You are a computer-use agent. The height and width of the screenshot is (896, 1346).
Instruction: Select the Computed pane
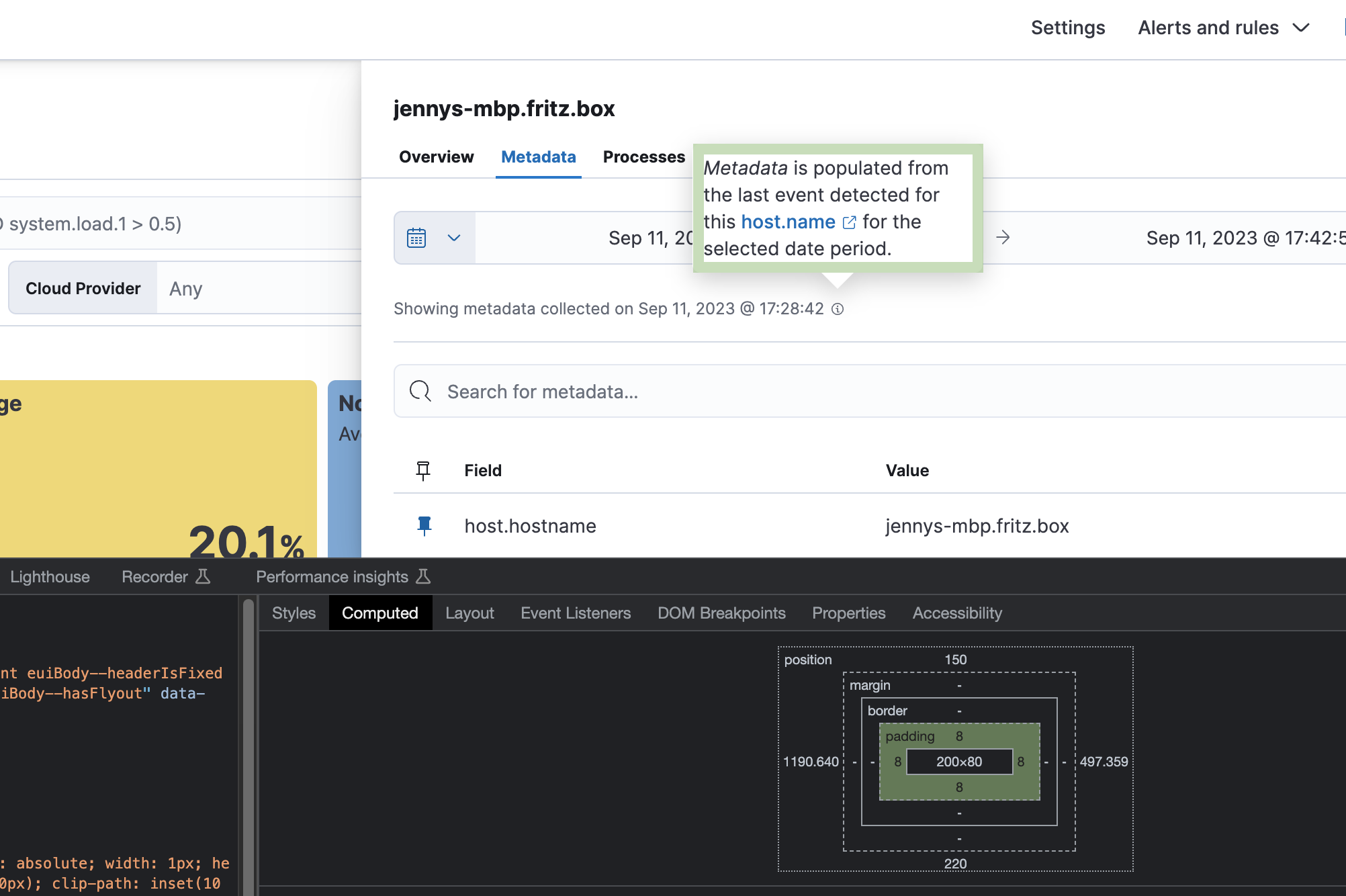point(380,613)
